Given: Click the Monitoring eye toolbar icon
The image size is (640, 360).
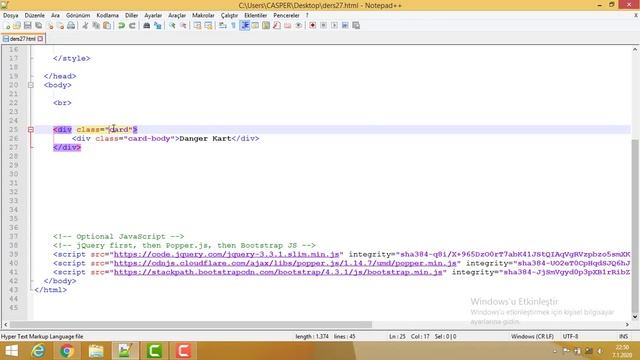Looking at the screenshot, I should [x=298, y=25].
